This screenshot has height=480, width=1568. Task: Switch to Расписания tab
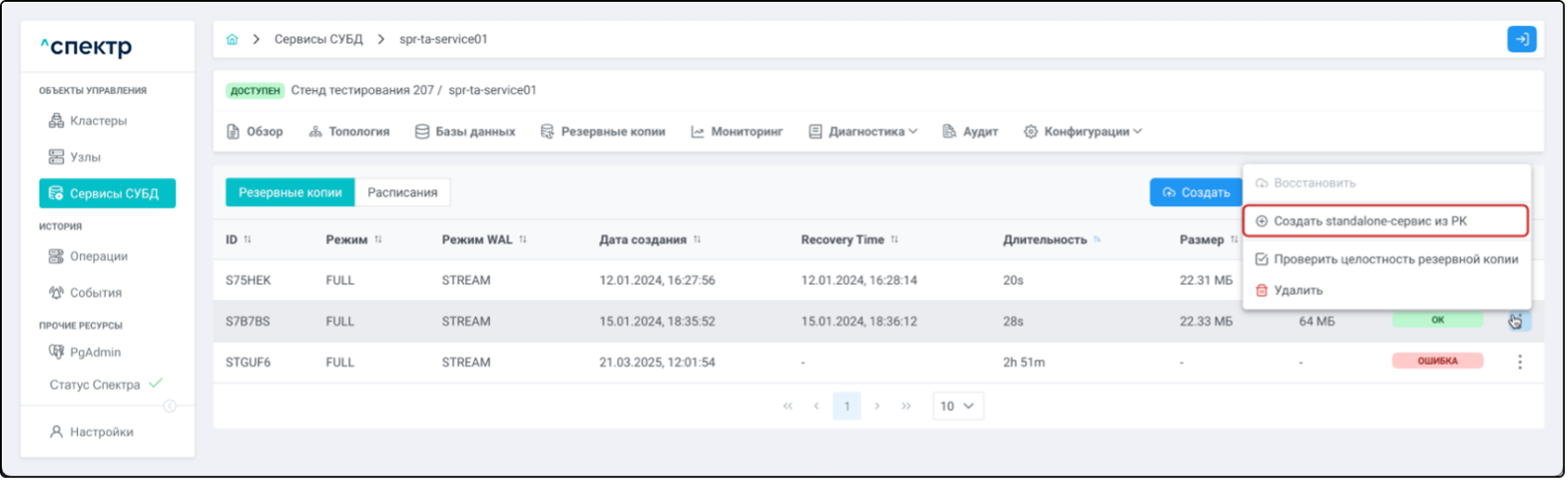coord(403,192)
